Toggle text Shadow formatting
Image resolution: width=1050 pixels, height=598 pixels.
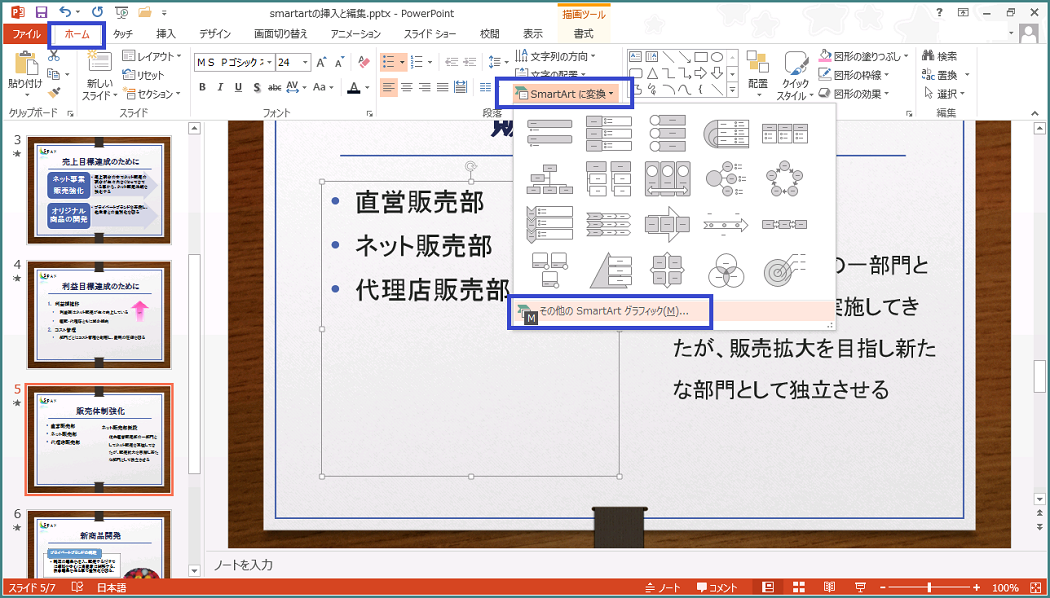[x=256, y=87]
